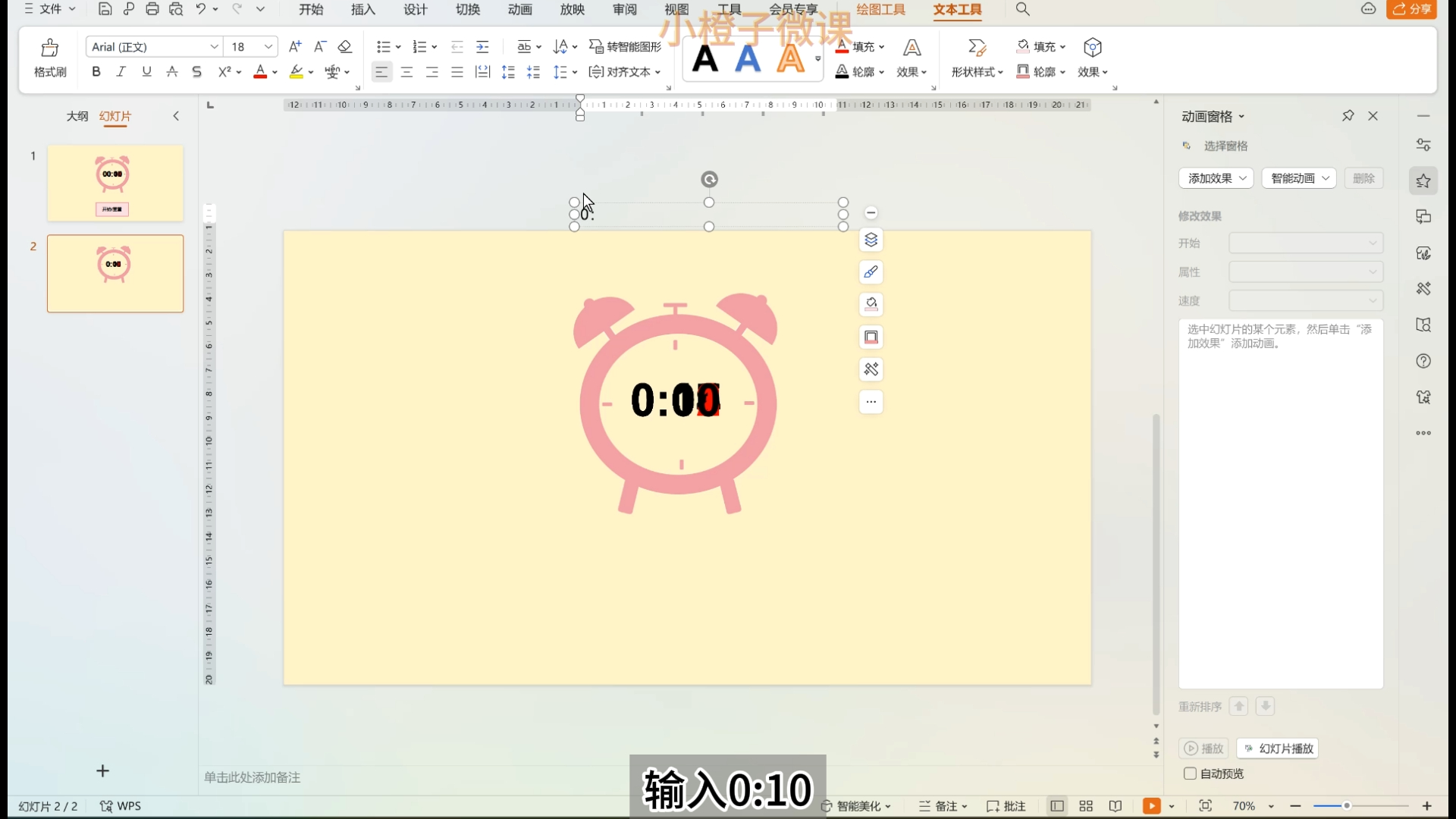Enable the 自动预览 checkbox

coord(1190,773)
